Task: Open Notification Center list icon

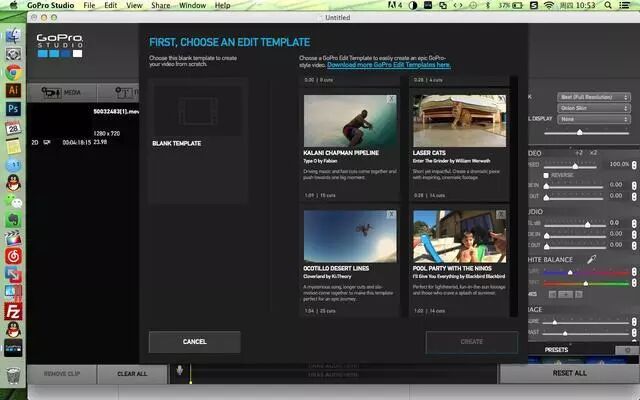Action: 624,5
